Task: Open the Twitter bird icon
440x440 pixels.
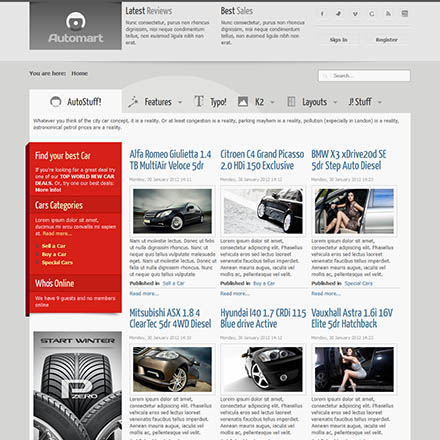Action: [339, 14]
